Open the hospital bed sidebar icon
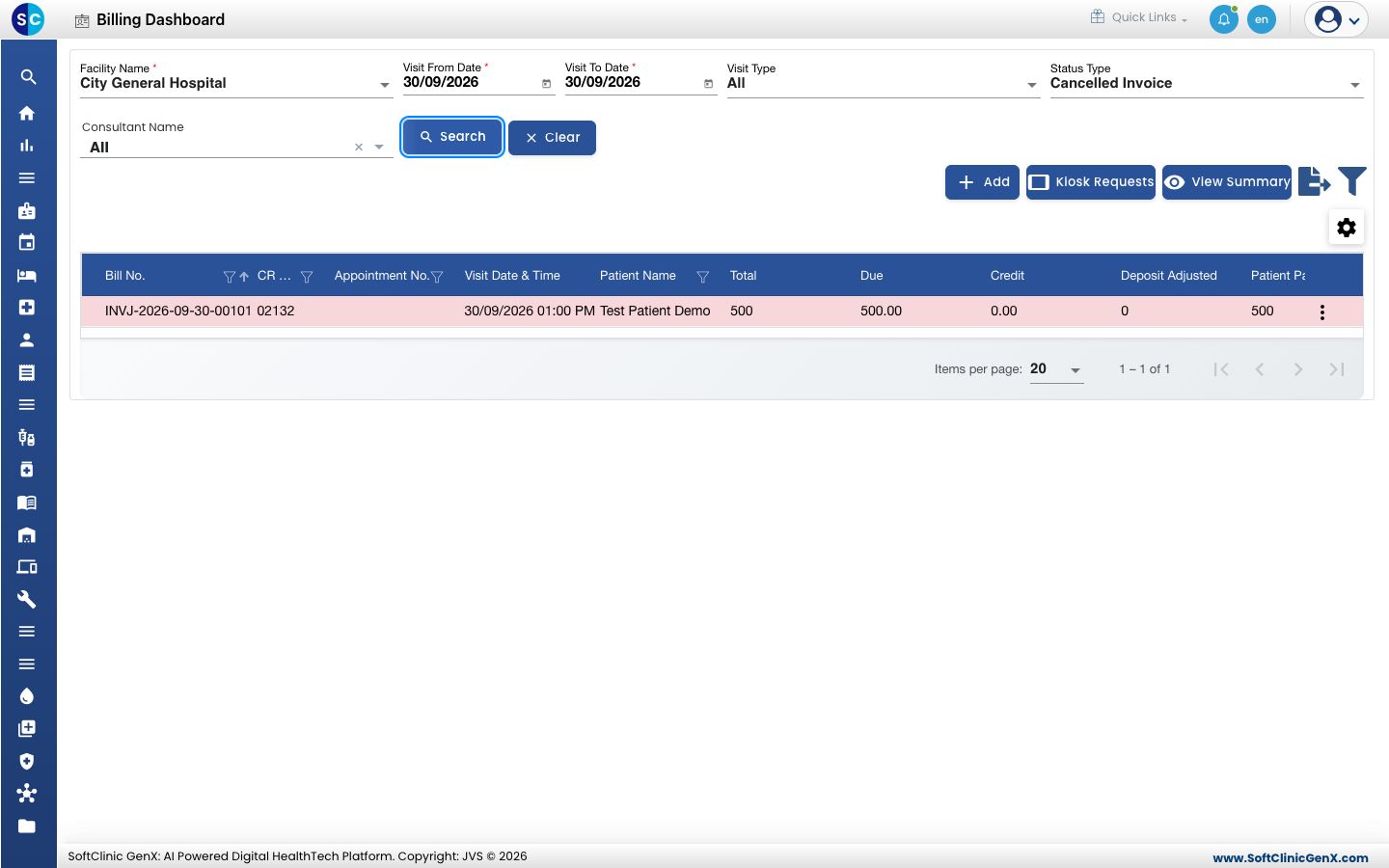1389x868 pixels. (x=27, y=275)
